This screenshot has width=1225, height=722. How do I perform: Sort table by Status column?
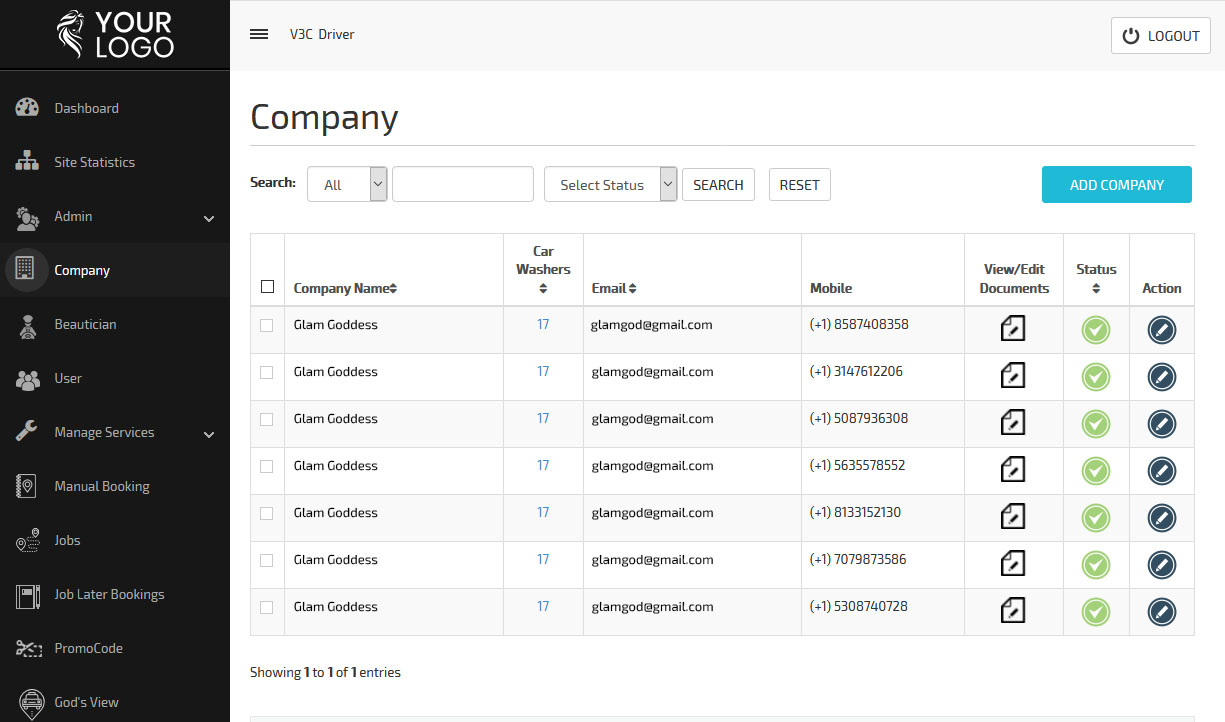click(1096, 278)
